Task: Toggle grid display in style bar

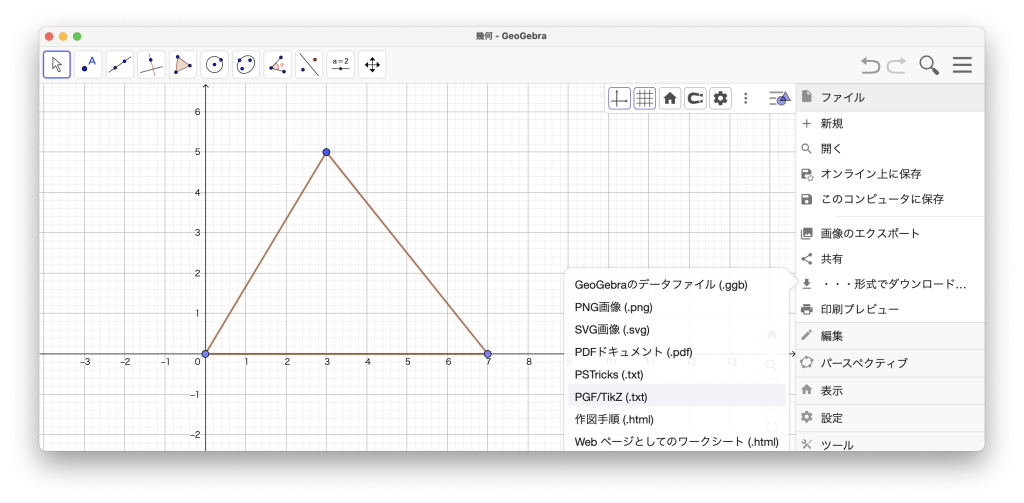Action: [645, 98]
